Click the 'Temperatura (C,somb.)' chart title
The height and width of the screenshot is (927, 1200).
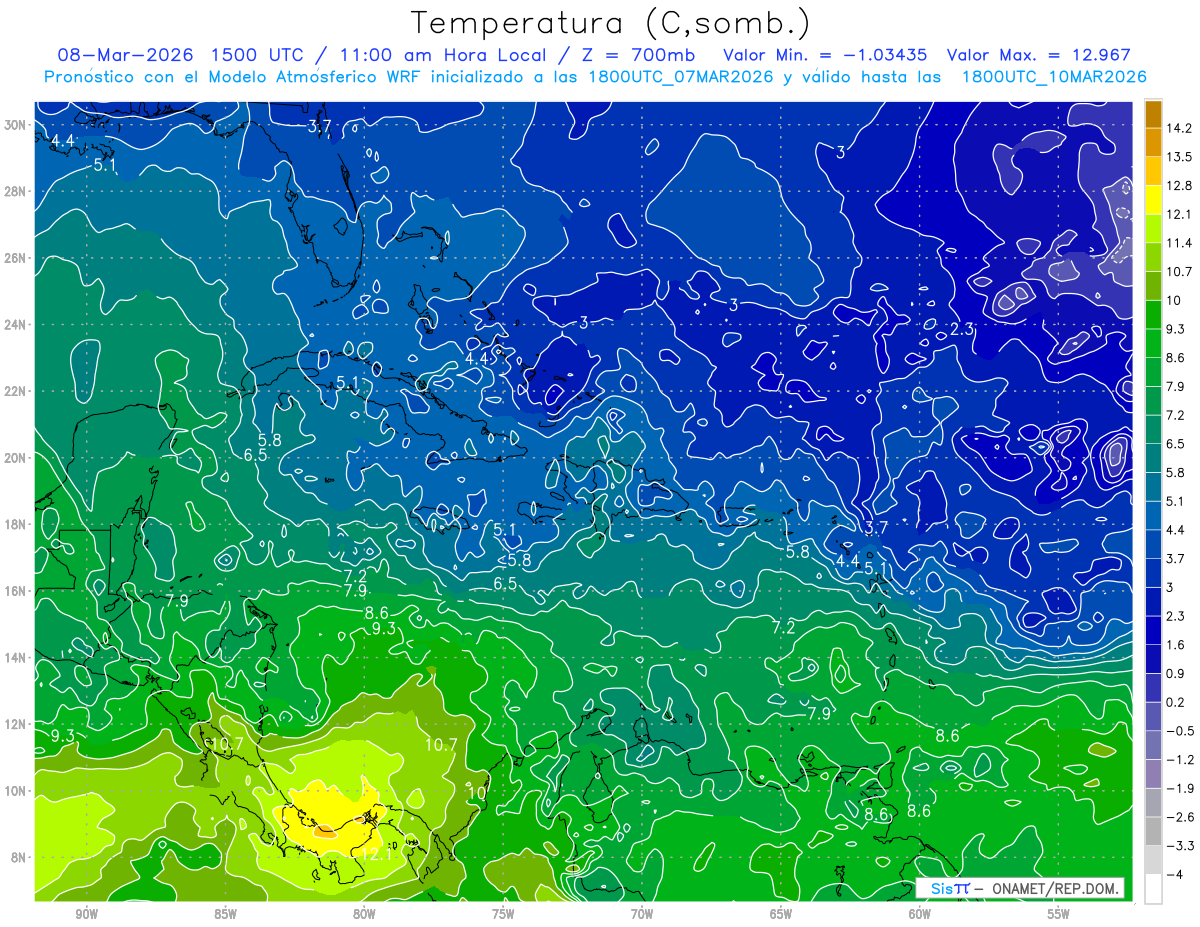(x=610, y=23)
